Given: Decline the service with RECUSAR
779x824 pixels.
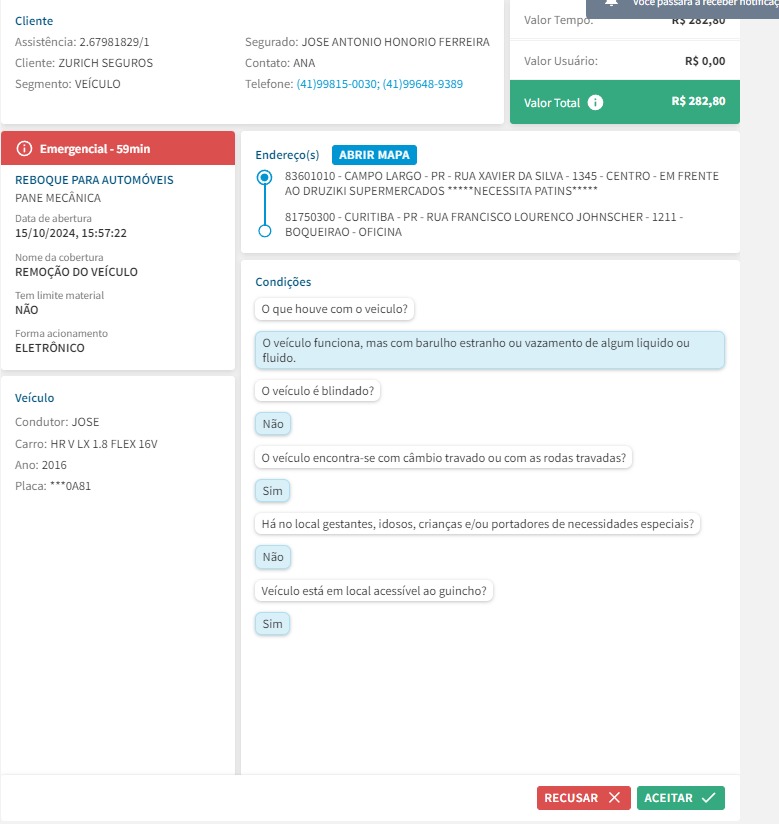Looking at the screenshot, I should (x=583, y=798).
